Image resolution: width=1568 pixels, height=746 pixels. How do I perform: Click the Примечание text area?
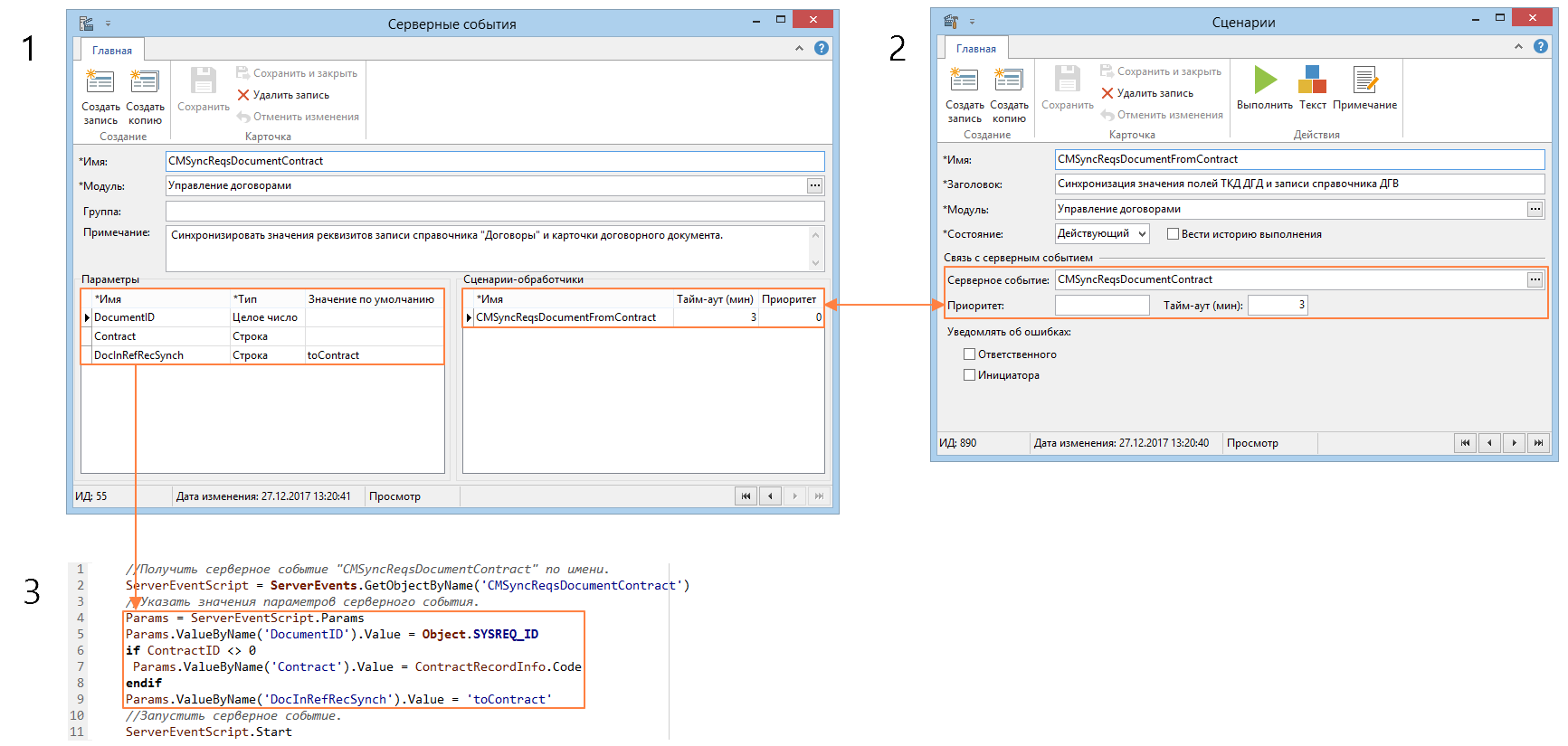tap(489, 248)
